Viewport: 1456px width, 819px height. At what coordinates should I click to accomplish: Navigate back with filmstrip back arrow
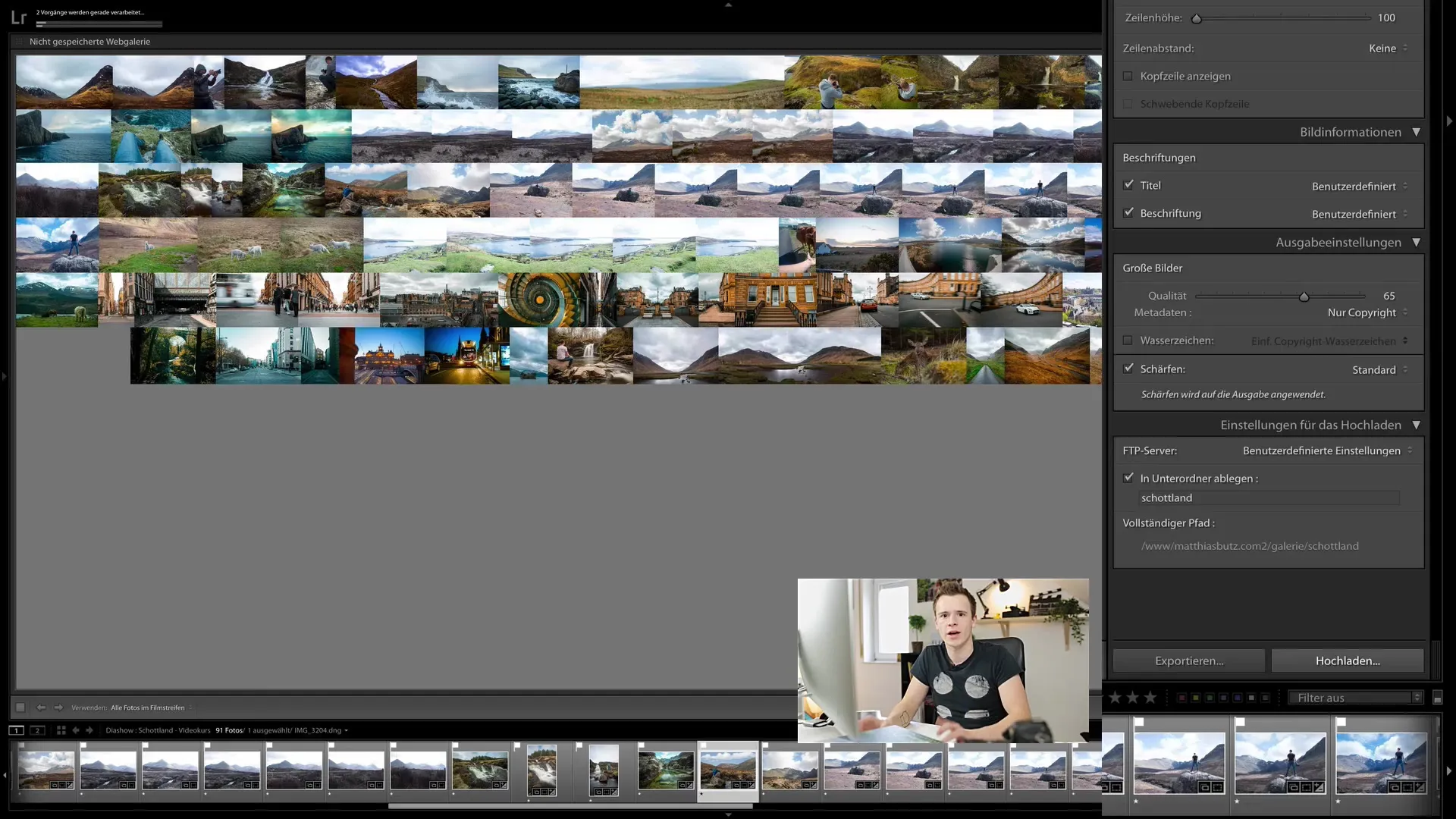tap(76, 730)
